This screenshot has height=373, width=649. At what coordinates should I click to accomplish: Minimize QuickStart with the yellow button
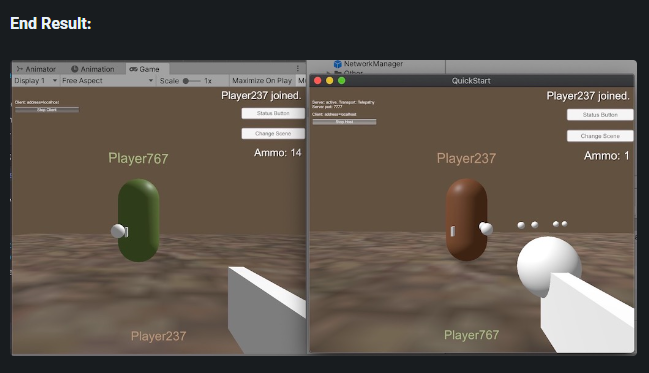point(330,80)
